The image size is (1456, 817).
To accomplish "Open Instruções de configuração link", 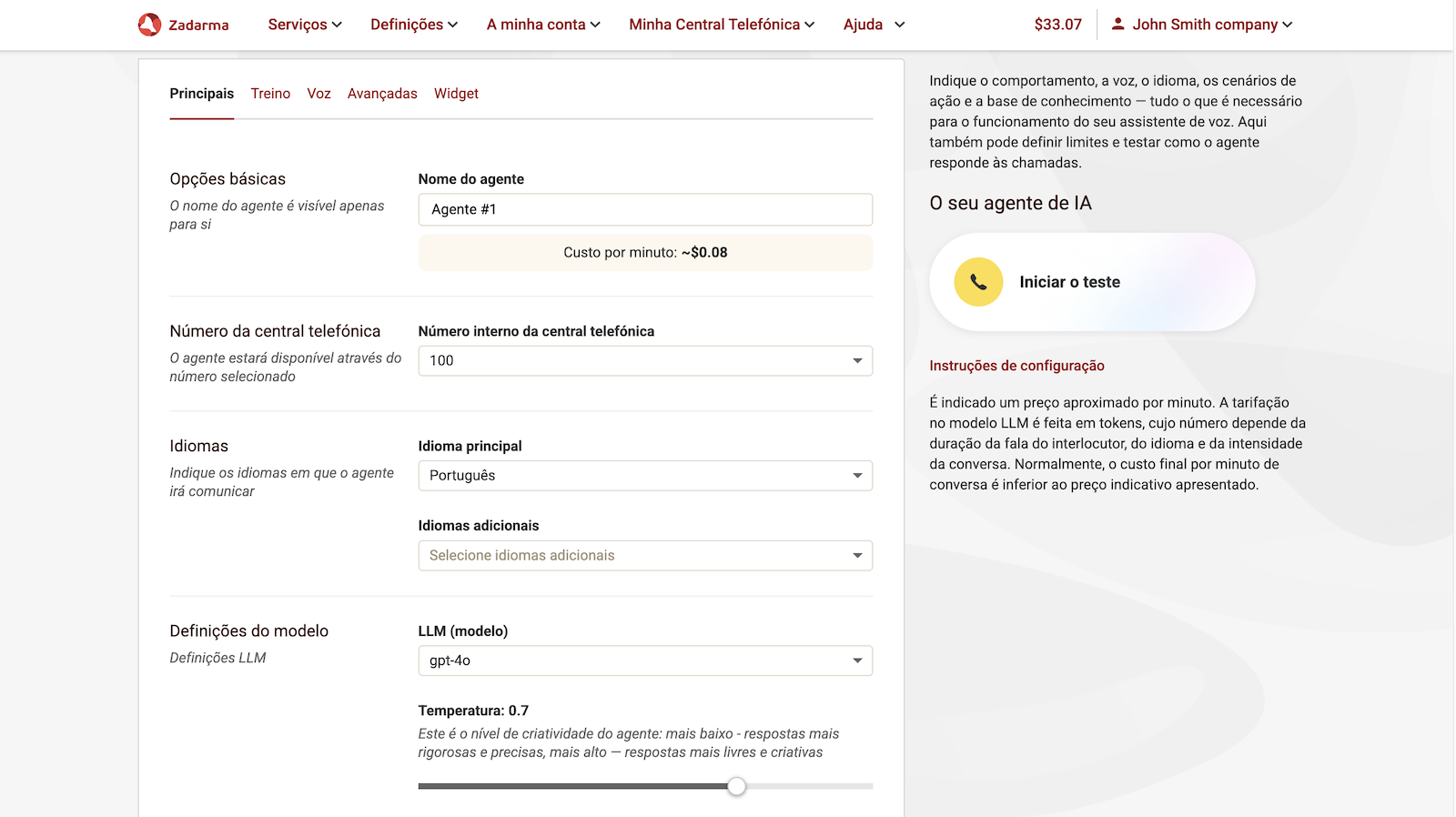I will coord(1016,366).
